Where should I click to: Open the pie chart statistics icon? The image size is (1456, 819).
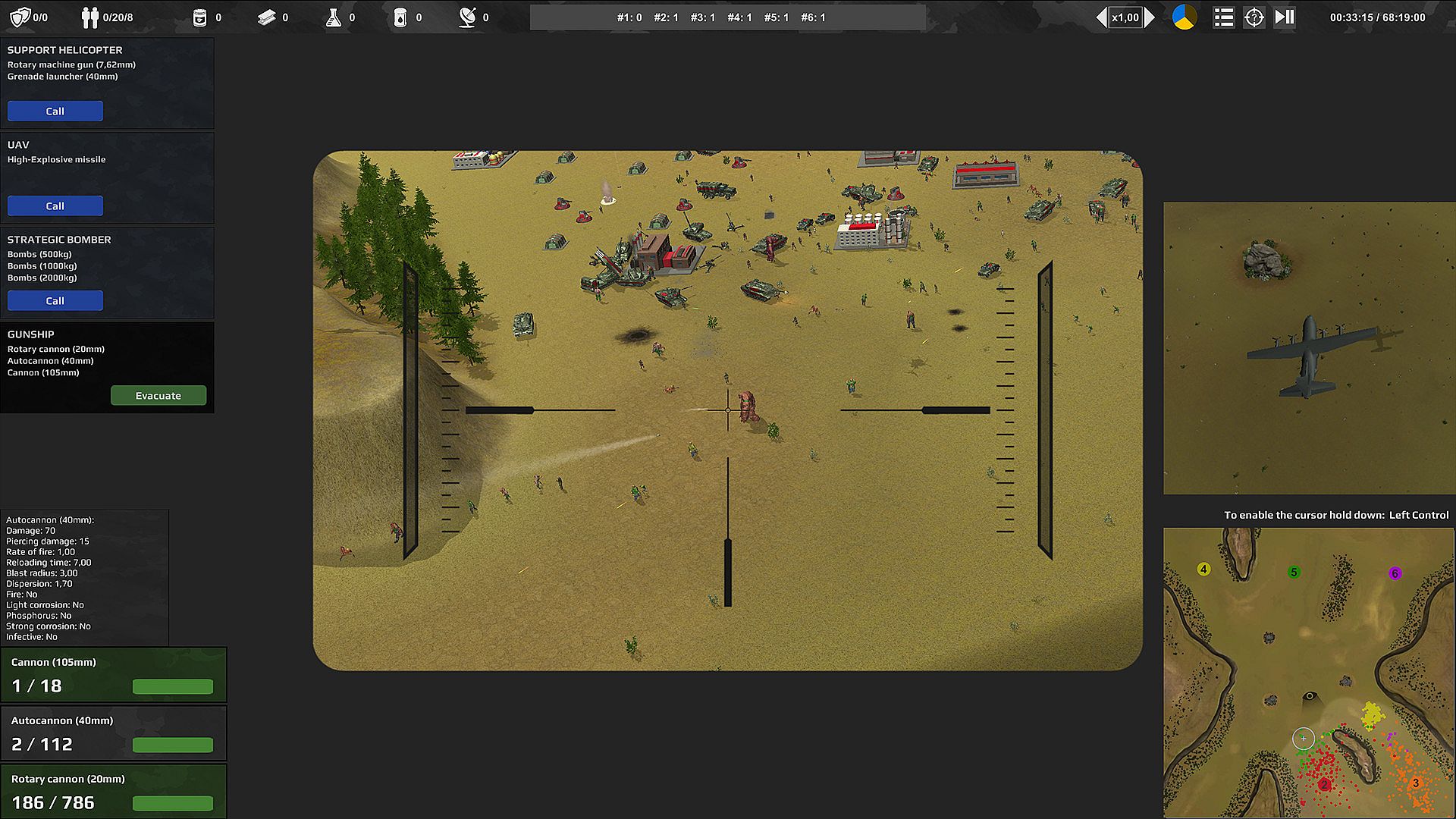coord(1184,17)
